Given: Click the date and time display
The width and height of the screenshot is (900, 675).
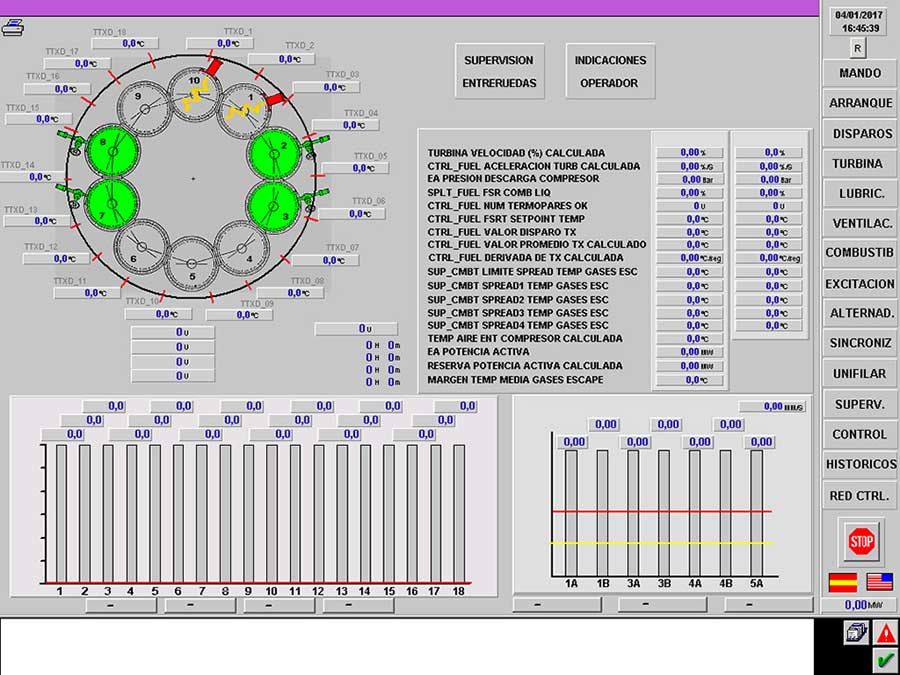Looking at the screenshot, I should (x=858, y=22).
